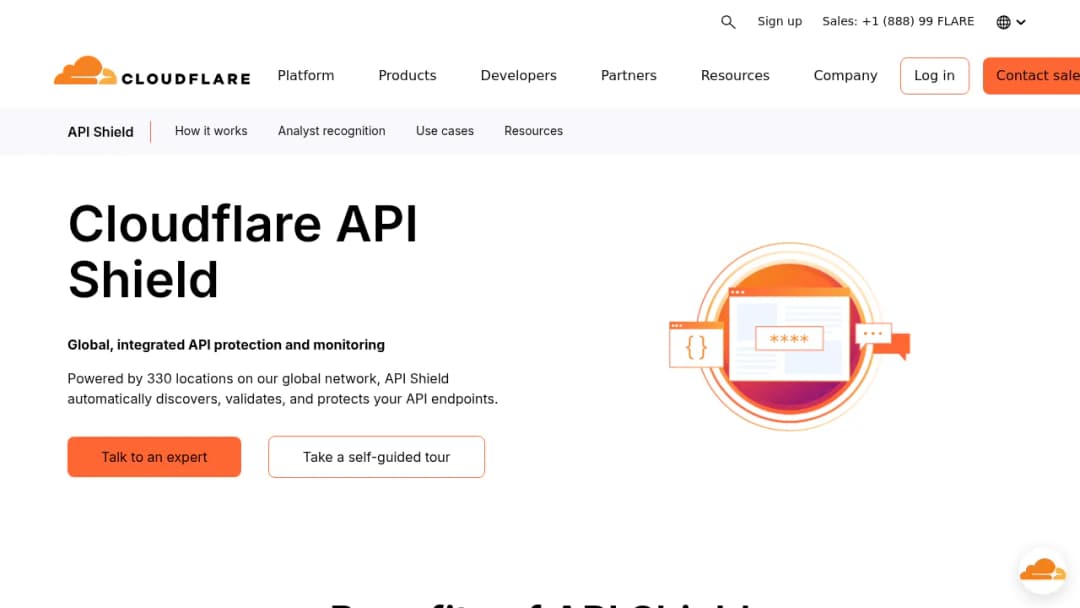Open the Partners menu
The height and width of the screenshot is (608, 1080).
pyautogui.click(x=629, y=76)
